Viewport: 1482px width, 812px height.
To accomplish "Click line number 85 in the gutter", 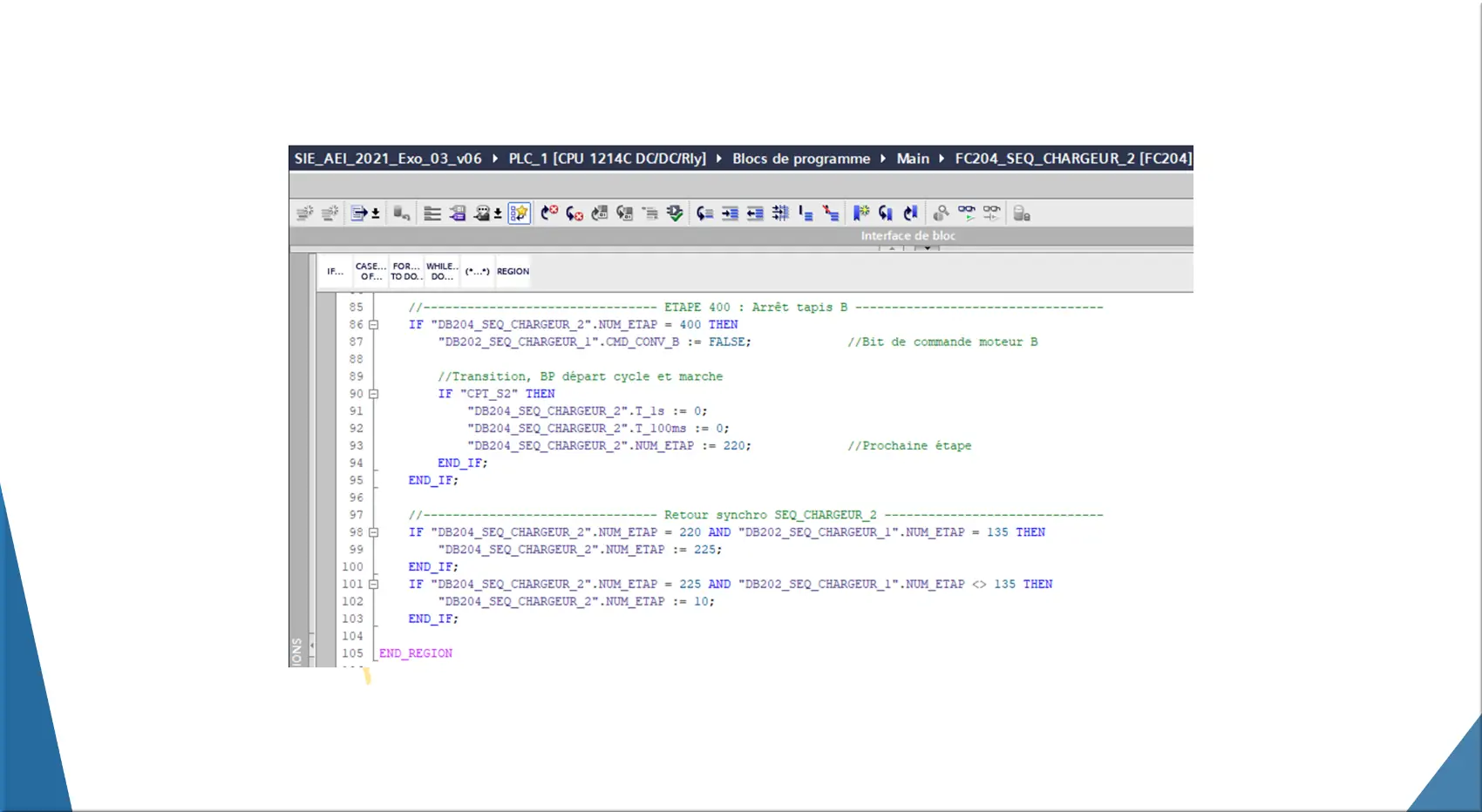I will [x=356, y=308].
